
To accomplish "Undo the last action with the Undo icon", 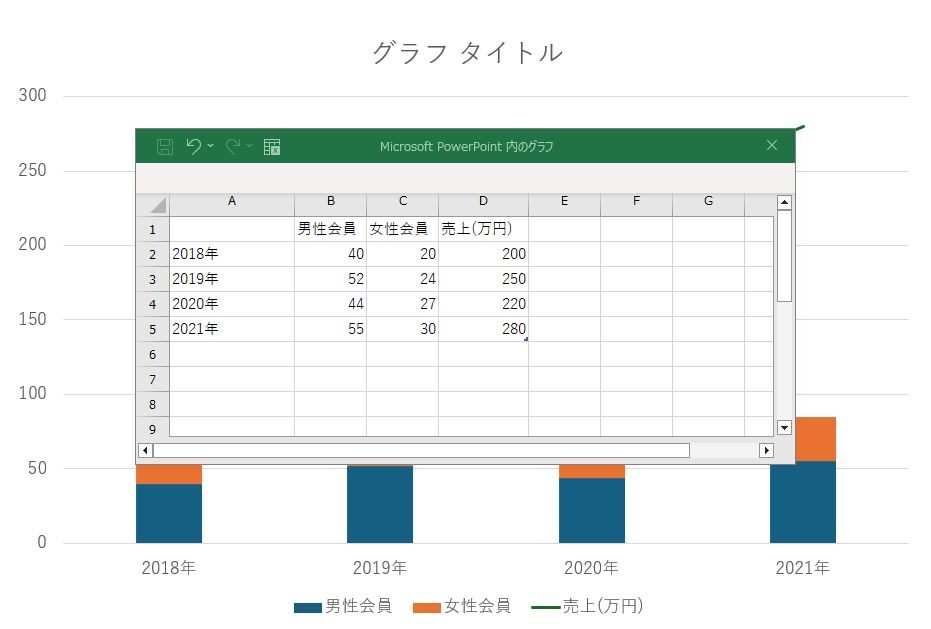I will 194,146.
